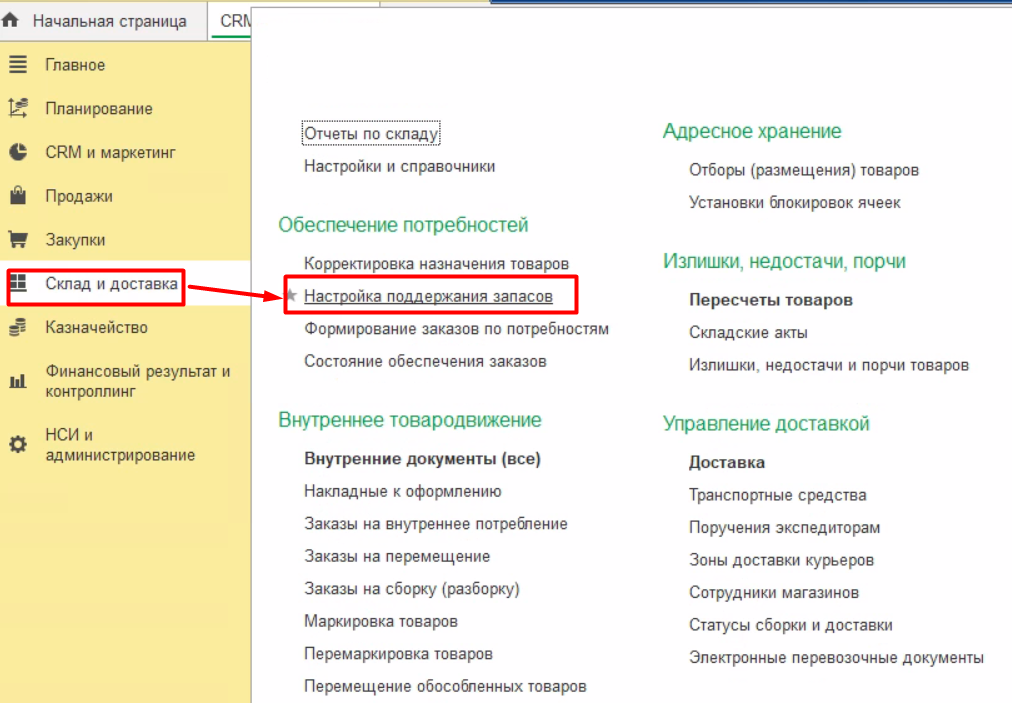Open Пересчеты товаров link

[x=770, y=300]
